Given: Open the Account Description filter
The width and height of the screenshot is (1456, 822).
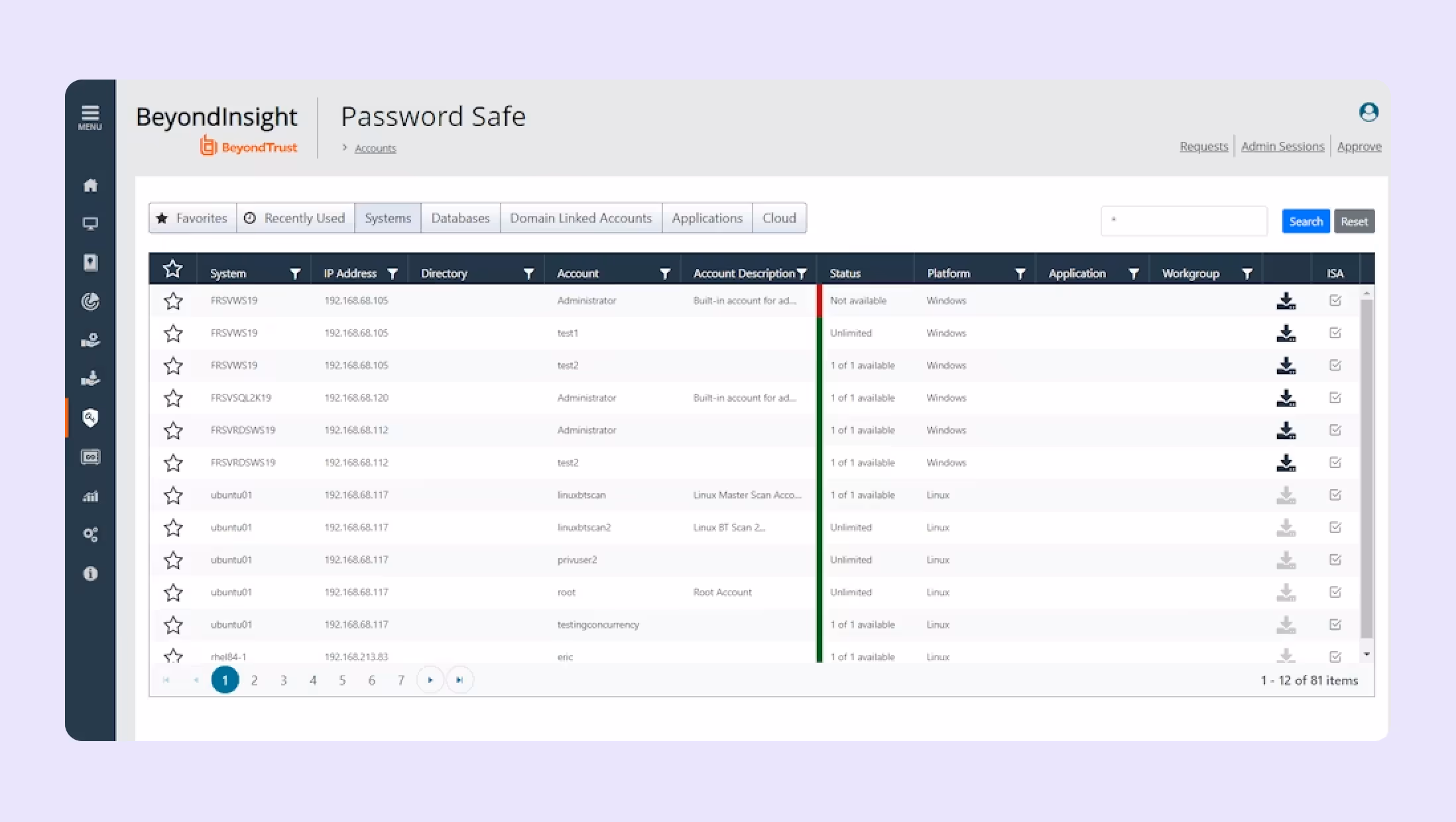Looking at the screenshot, I should tap(803, 272).
